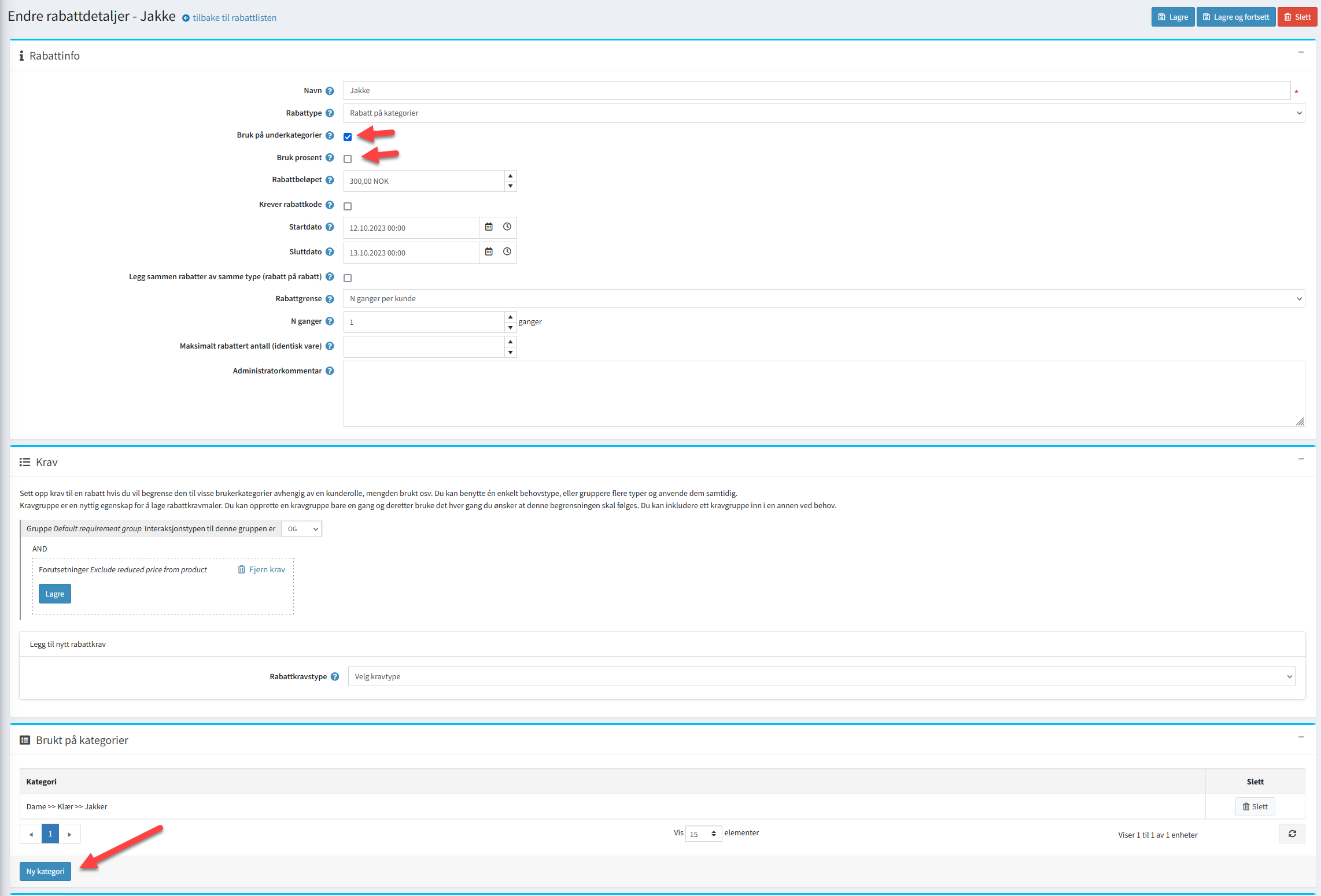Uncheck Bruk på underkategorier checkbox
1321x896 pixels.
(348, 137)
